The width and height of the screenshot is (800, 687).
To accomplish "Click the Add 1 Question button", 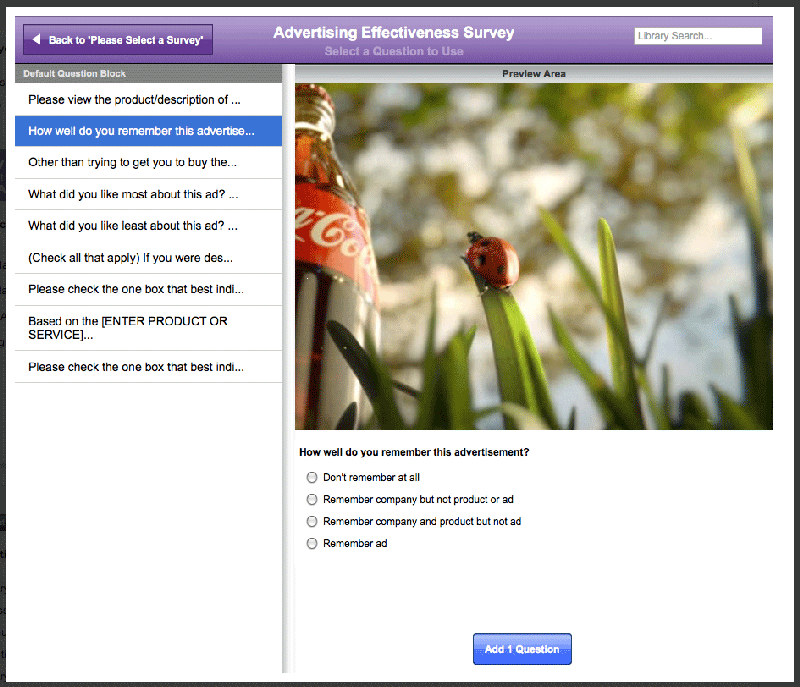I will (x=522, y=649).
